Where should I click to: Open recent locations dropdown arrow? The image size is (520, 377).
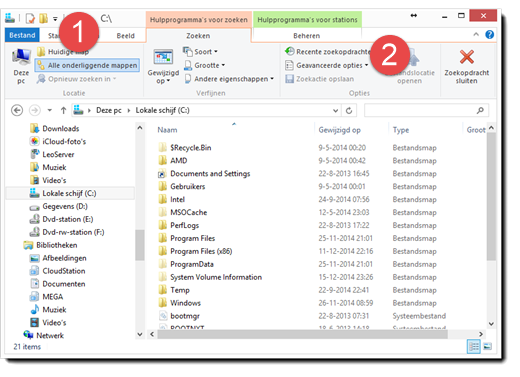tap(50, 110)
